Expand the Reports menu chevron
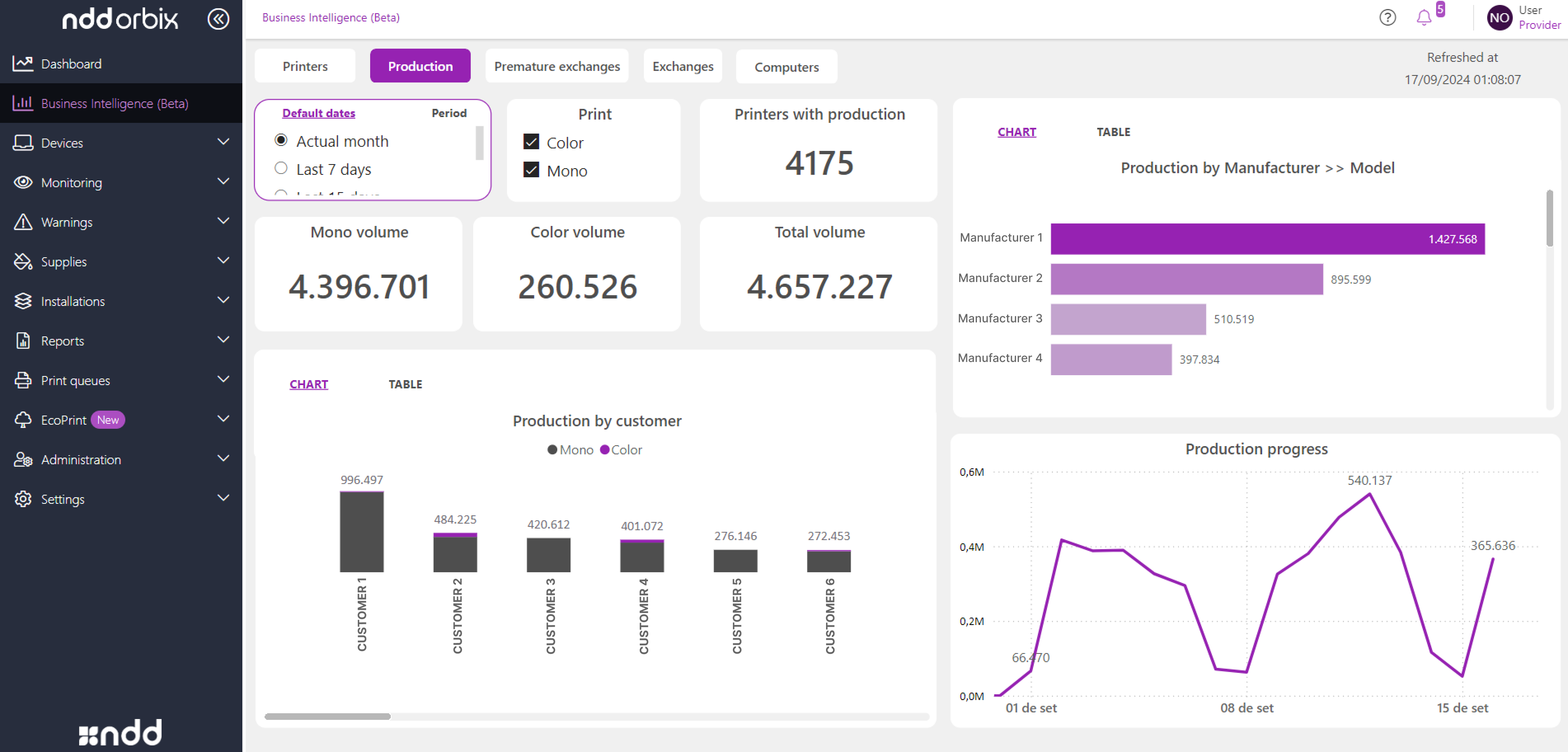 pos(223,340)
